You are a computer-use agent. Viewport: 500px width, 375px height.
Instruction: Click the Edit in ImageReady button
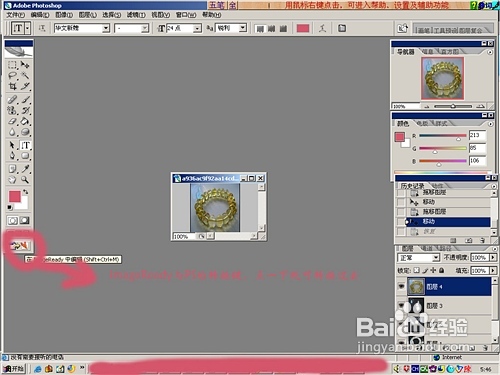(19, 246)
